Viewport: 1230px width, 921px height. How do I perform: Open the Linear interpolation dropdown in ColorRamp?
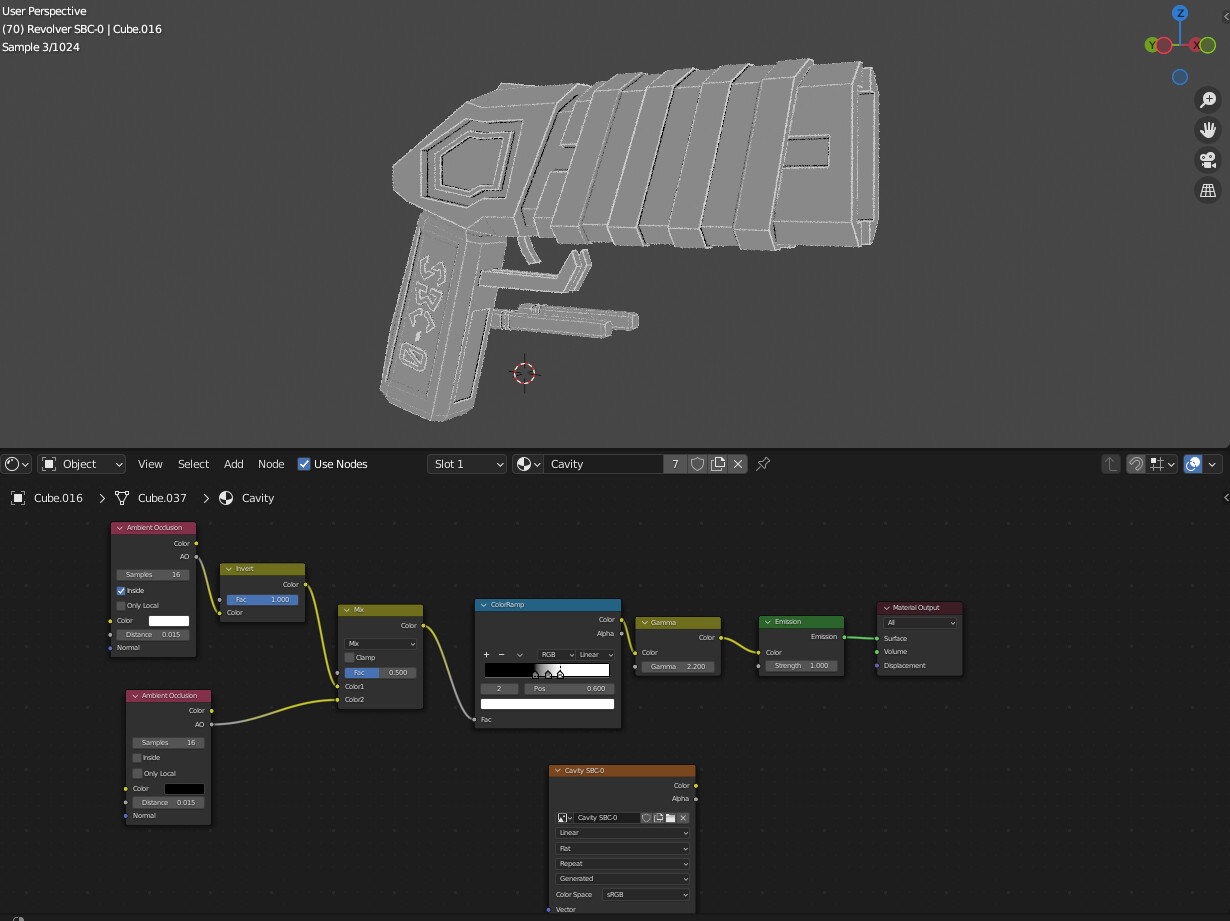(x=596, y=654)
